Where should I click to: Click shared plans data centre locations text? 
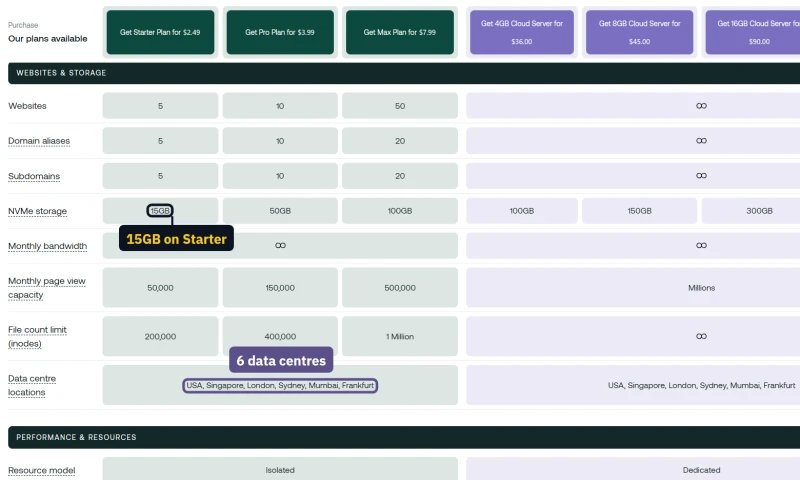(x=280, y=385)
